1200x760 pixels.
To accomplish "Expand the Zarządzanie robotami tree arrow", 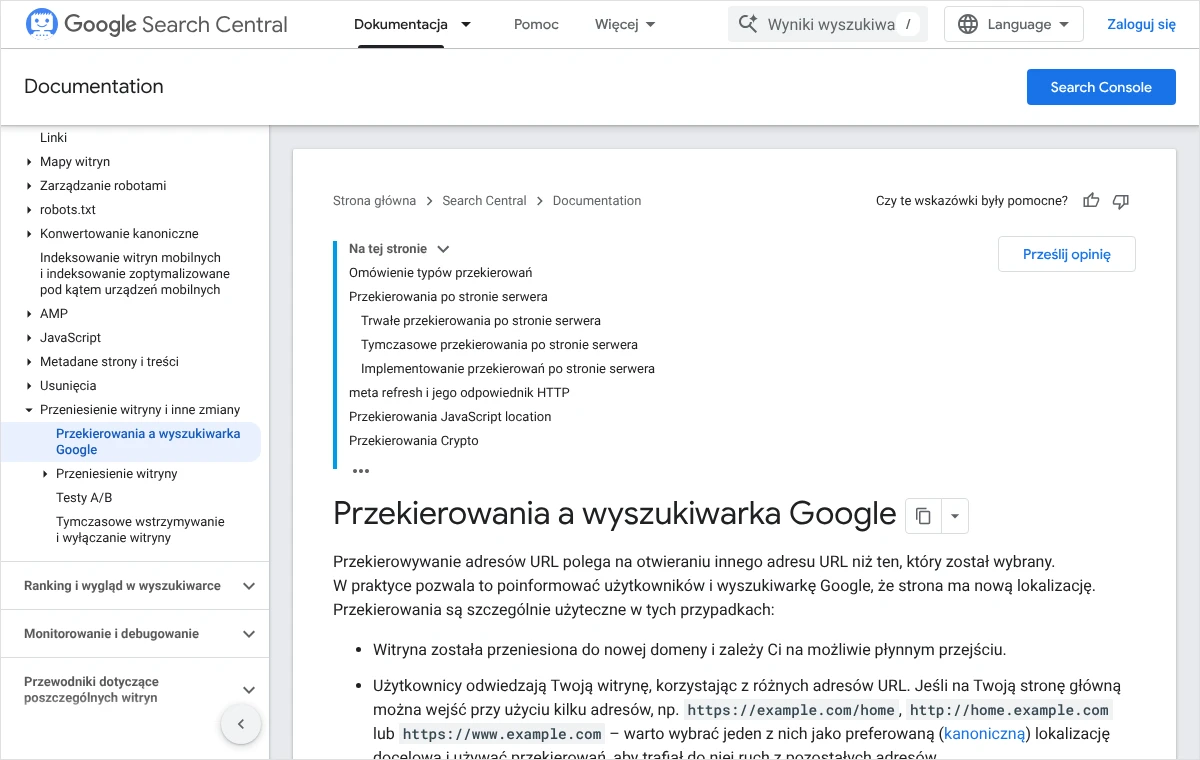I will click(29, 186).
